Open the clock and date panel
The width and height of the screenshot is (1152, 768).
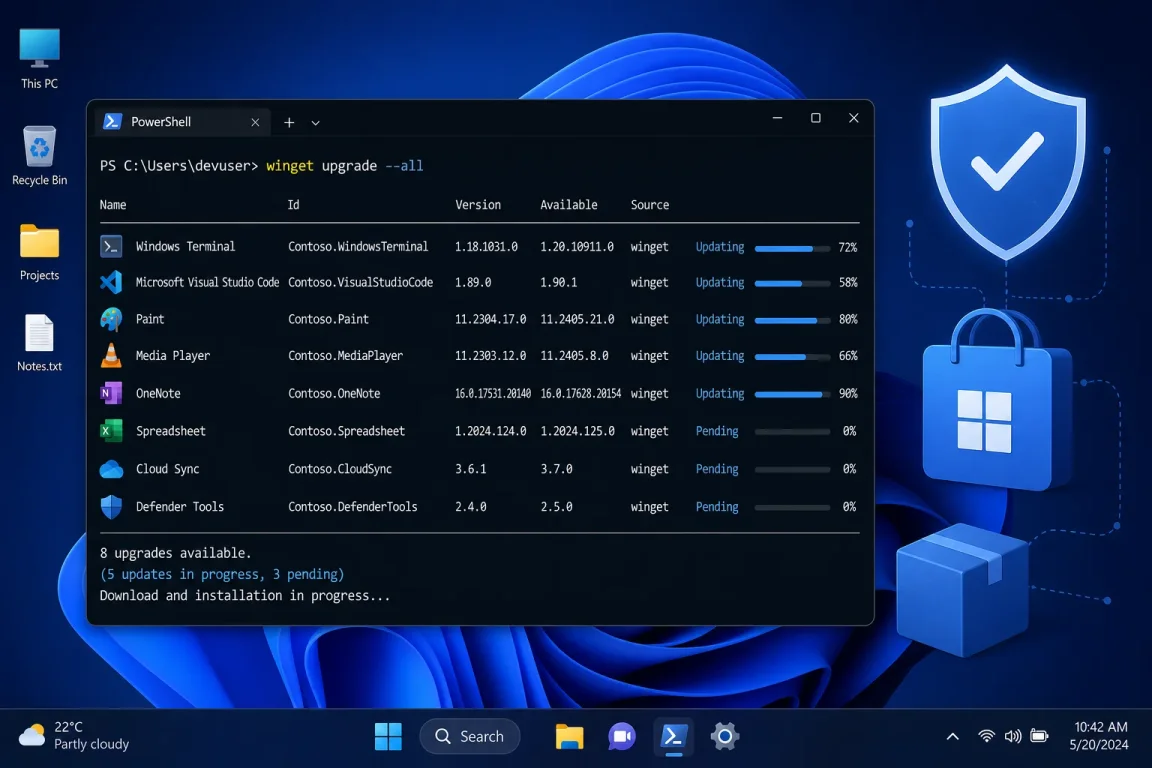coord(1100,736)
